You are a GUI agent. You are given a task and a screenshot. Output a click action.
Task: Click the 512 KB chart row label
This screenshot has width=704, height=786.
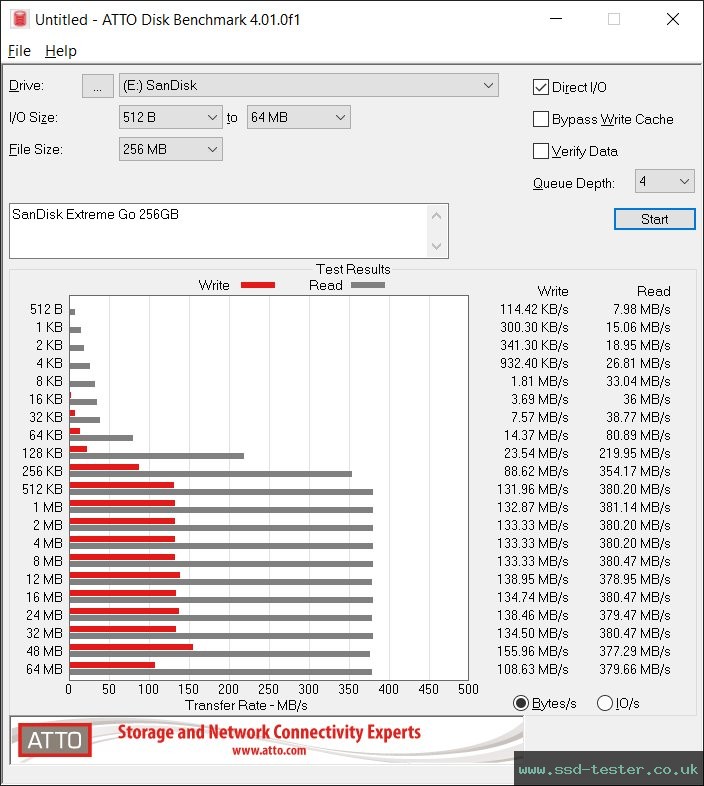(43, 489)
